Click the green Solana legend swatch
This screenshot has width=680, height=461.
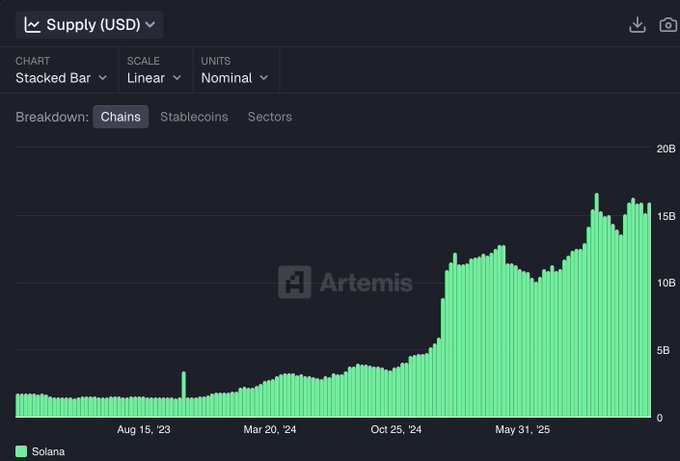[x=21, y=451]
